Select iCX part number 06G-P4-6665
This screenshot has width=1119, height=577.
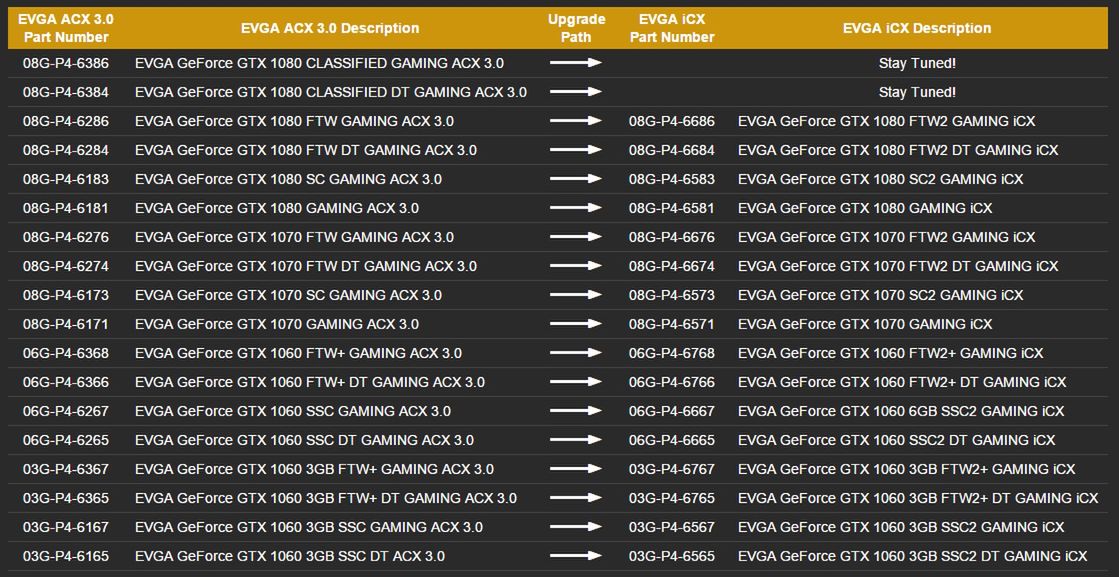pyautogui.click(x=672, y=440)
